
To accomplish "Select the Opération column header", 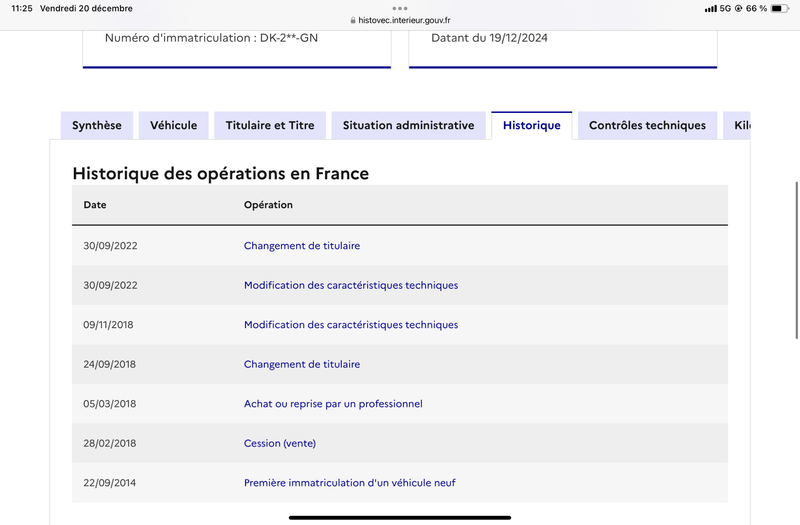I will click(268, 205).
